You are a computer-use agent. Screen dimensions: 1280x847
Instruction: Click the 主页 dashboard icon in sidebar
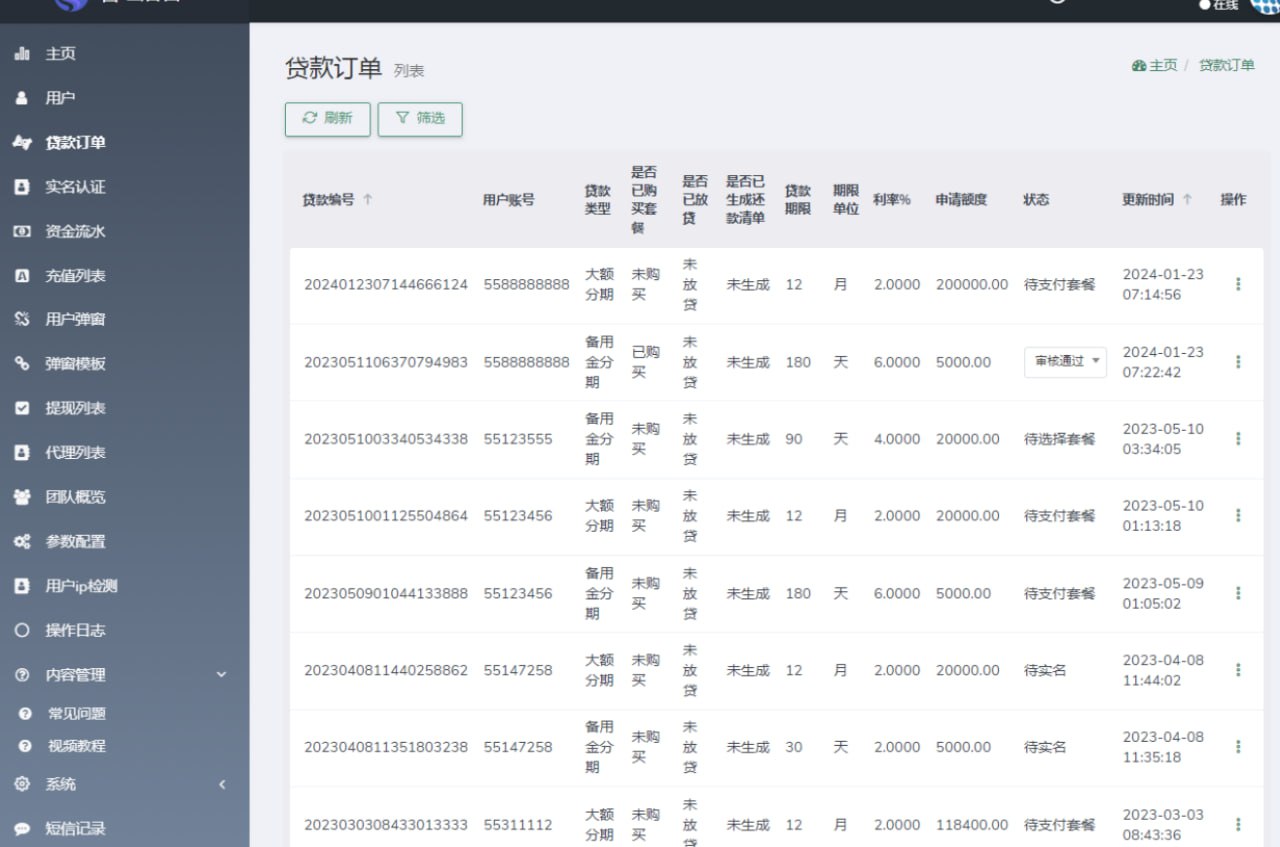(22, 54)
